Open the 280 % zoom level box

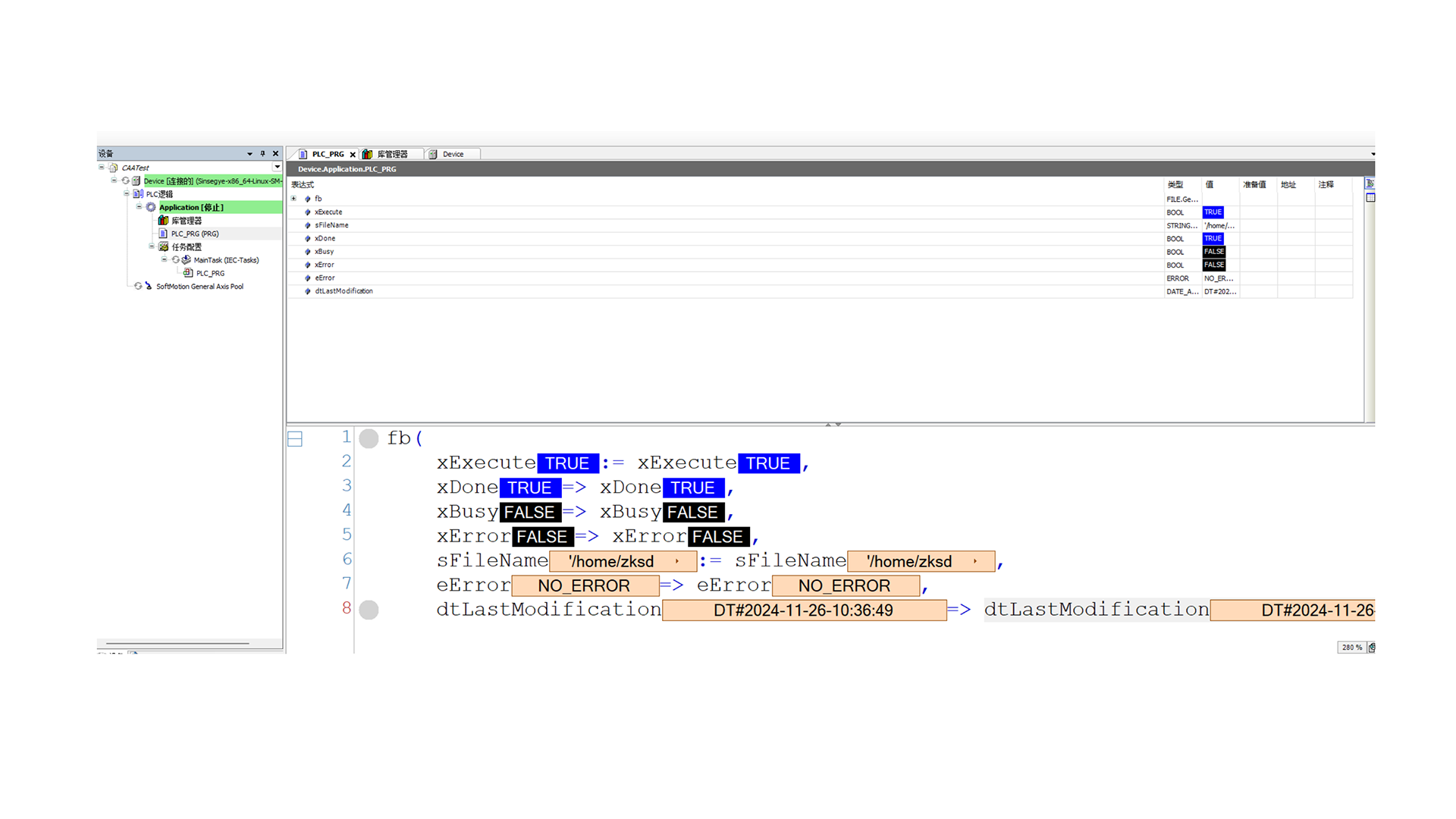pyautogui.click(x=1351, y=648)
